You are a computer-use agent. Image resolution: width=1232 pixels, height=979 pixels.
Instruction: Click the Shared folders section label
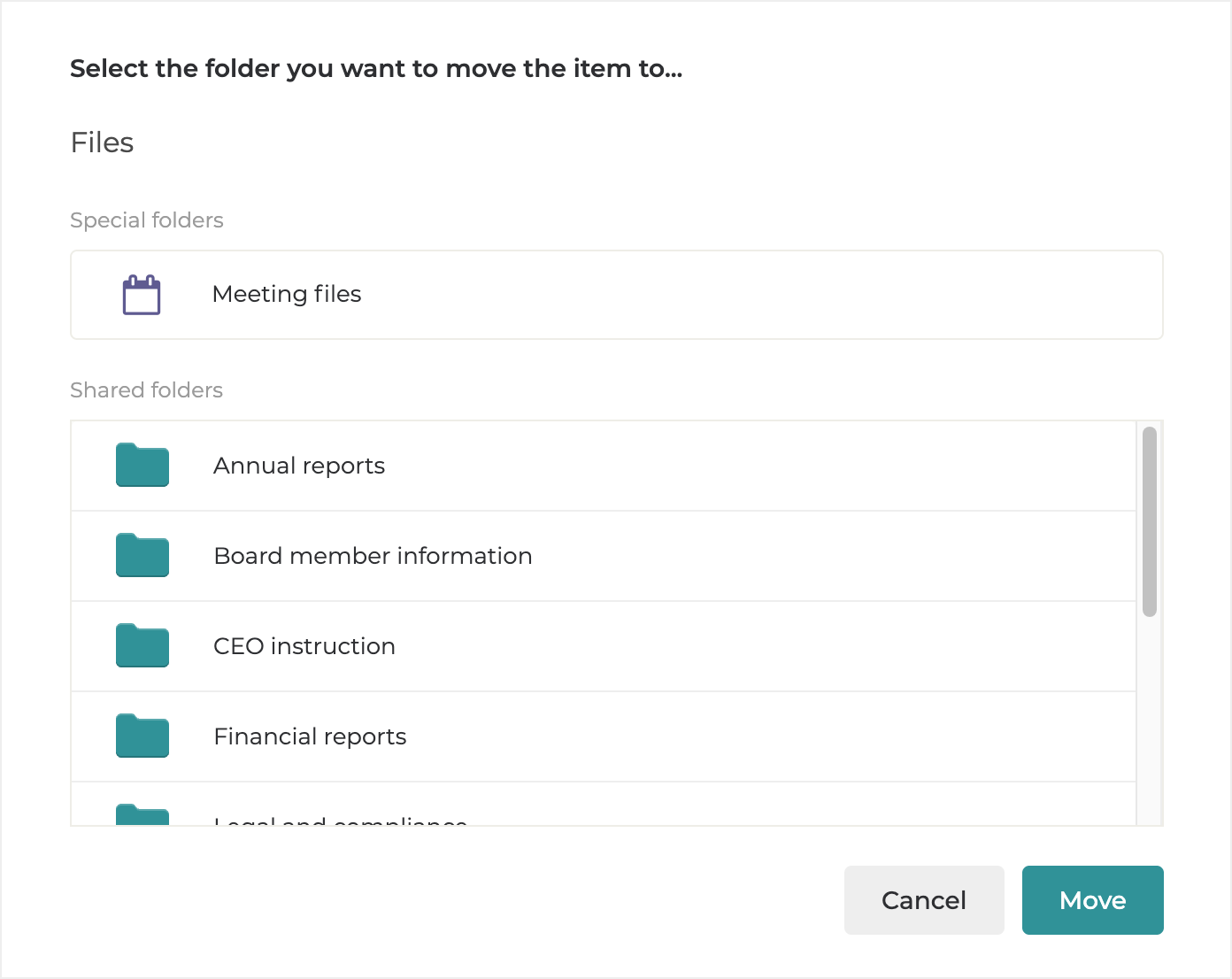click(146, 390)
